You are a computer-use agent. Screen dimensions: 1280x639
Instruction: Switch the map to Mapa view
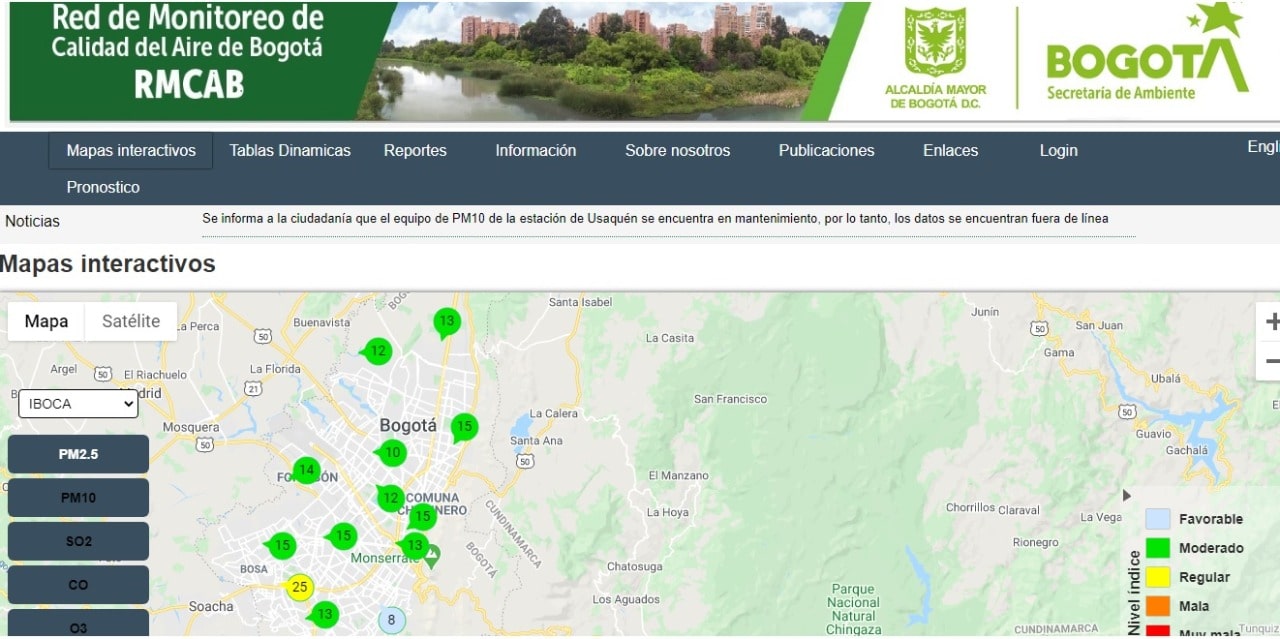(x=47, y=321)
